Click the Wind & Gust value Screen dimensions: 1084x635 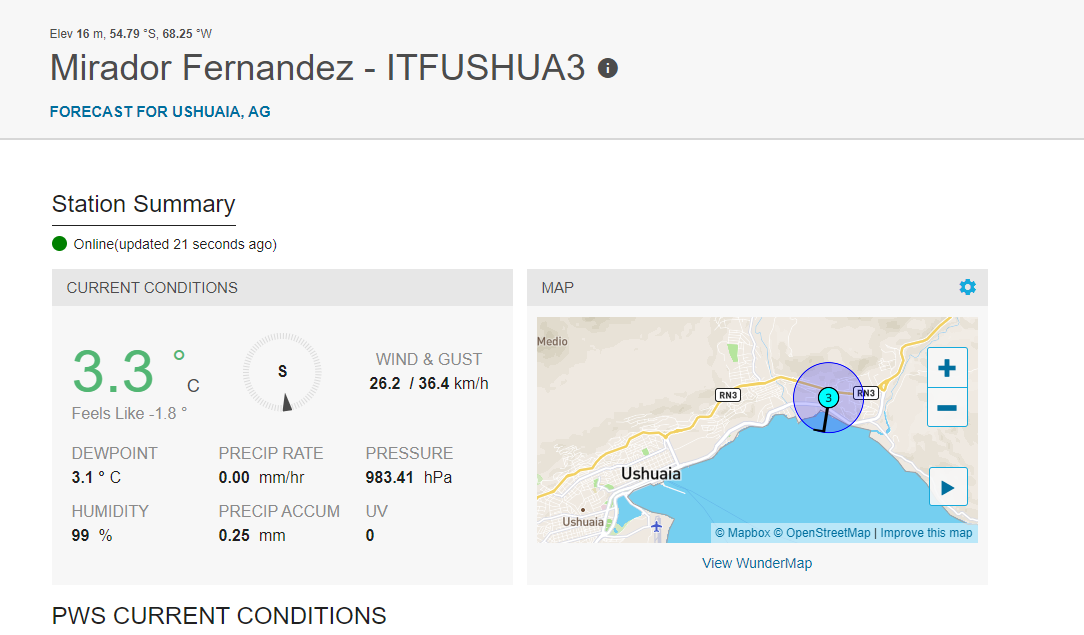click(x=429, y=383)
